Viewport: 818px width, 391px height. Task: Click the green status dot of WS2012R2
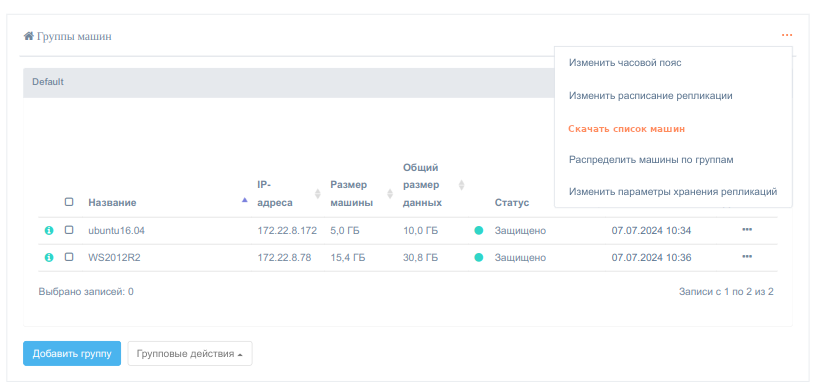click(x=478, y=257)
